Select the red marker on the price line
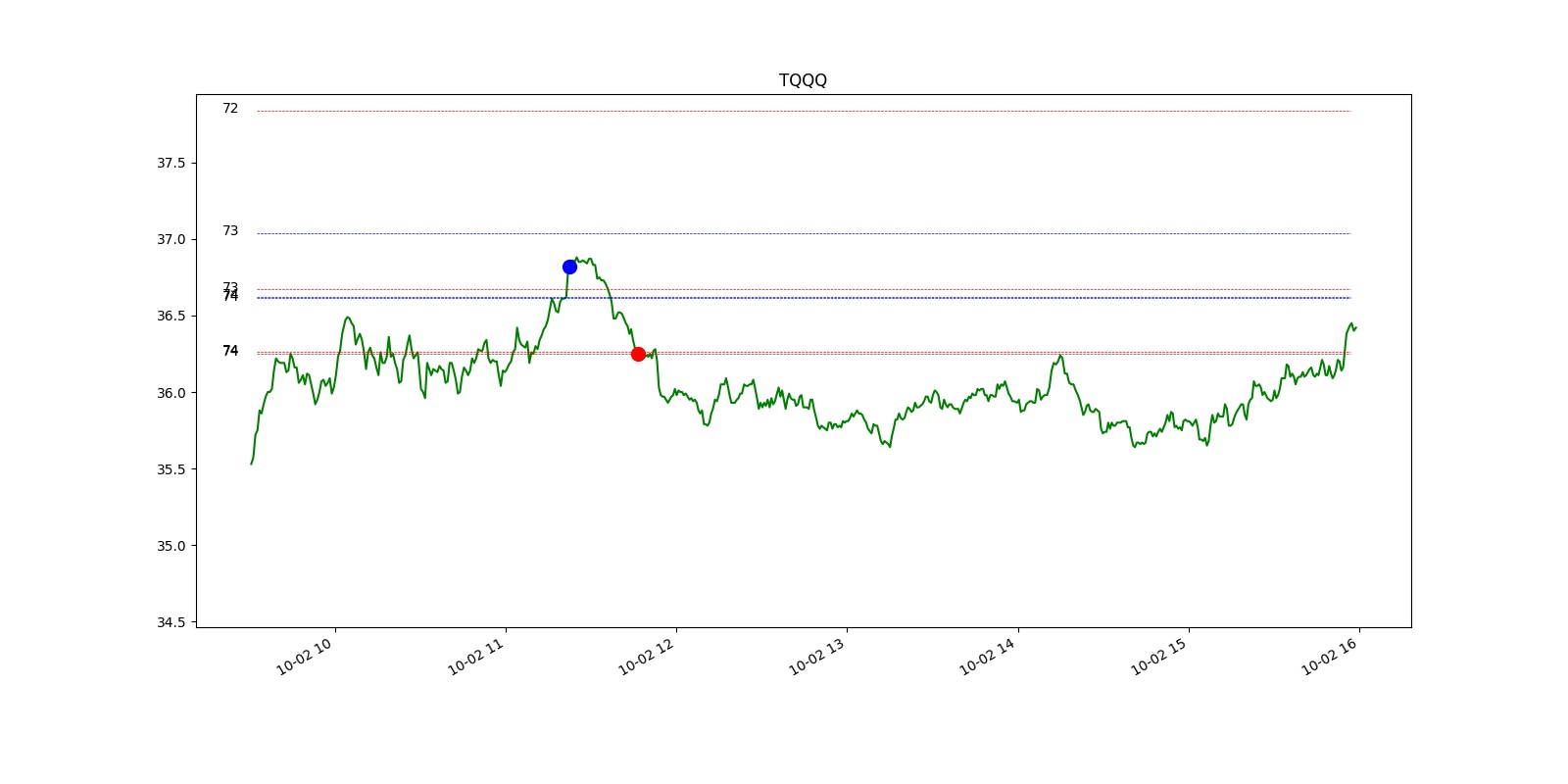This screenshot has height=784, width=1568. tap(638, 354)
